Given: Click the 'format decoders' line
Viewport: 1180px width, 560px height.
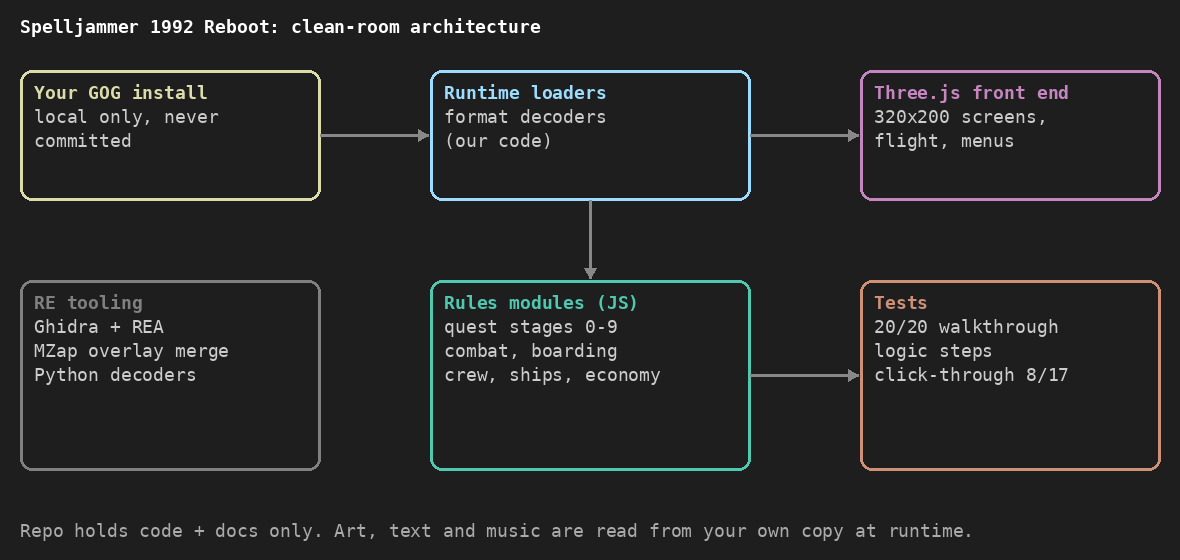Looking at the screenshot, I should pos(525,117).
